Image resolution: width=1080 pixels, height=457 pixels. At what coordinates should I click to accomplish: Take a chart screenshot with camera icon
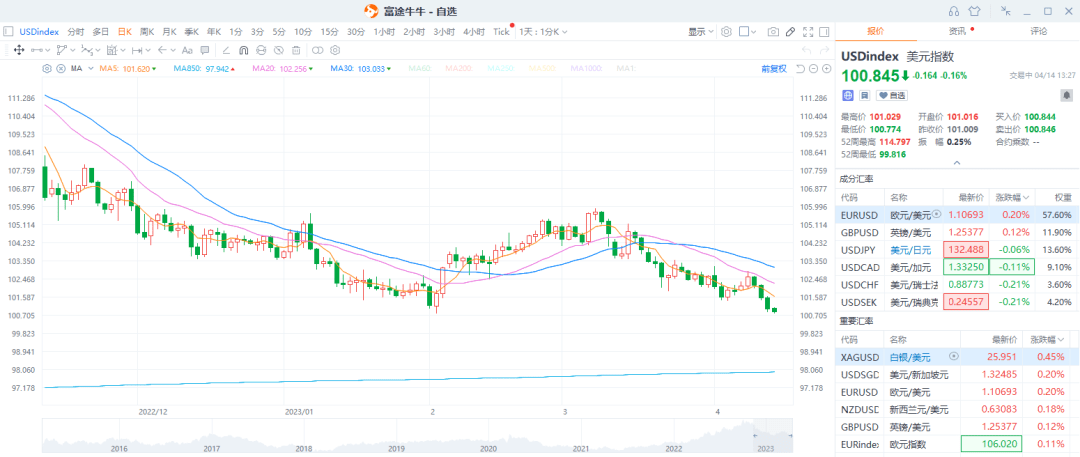point(773,31)
